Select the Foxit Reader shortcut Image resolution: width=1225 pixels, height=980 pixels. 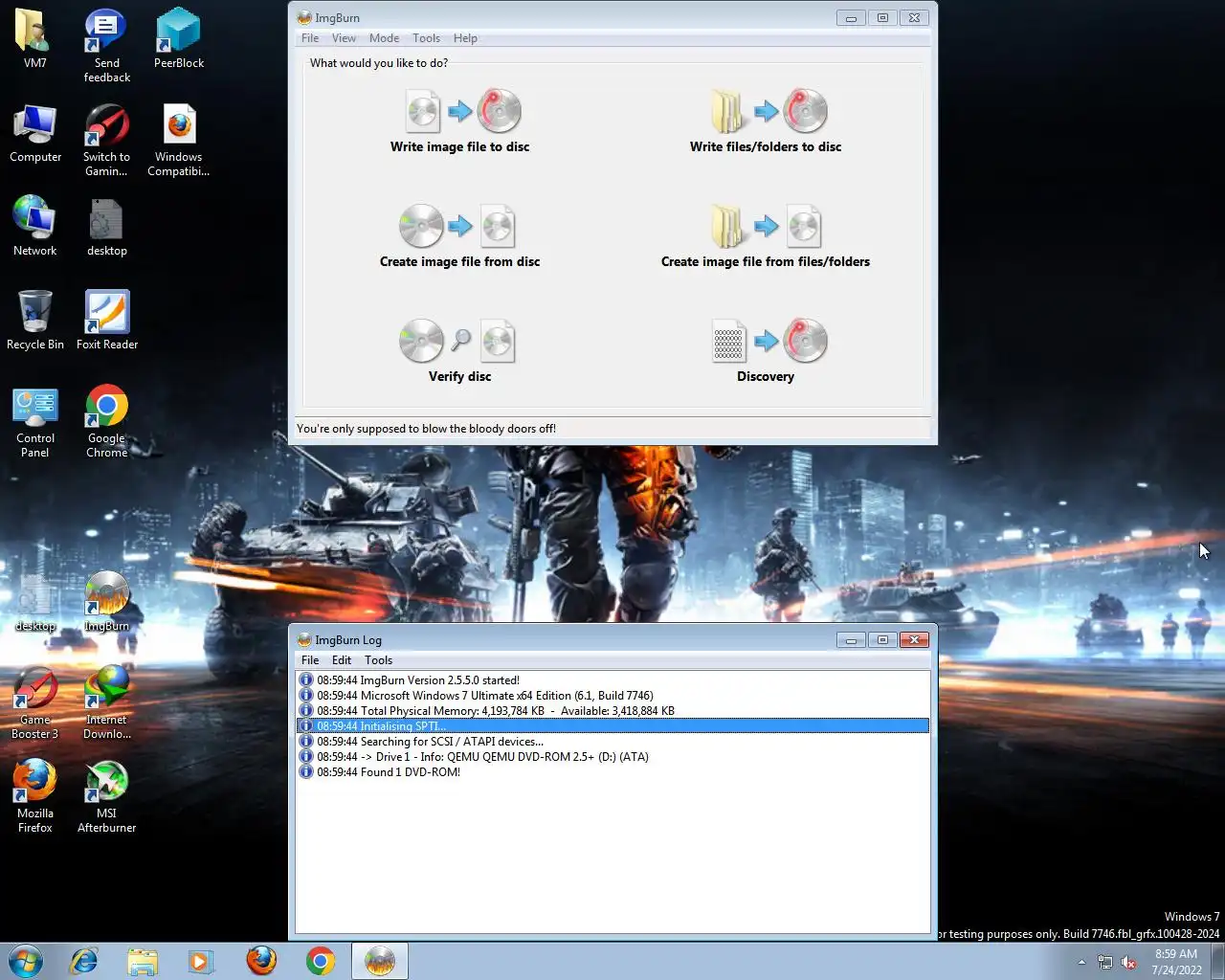(106, 320)
